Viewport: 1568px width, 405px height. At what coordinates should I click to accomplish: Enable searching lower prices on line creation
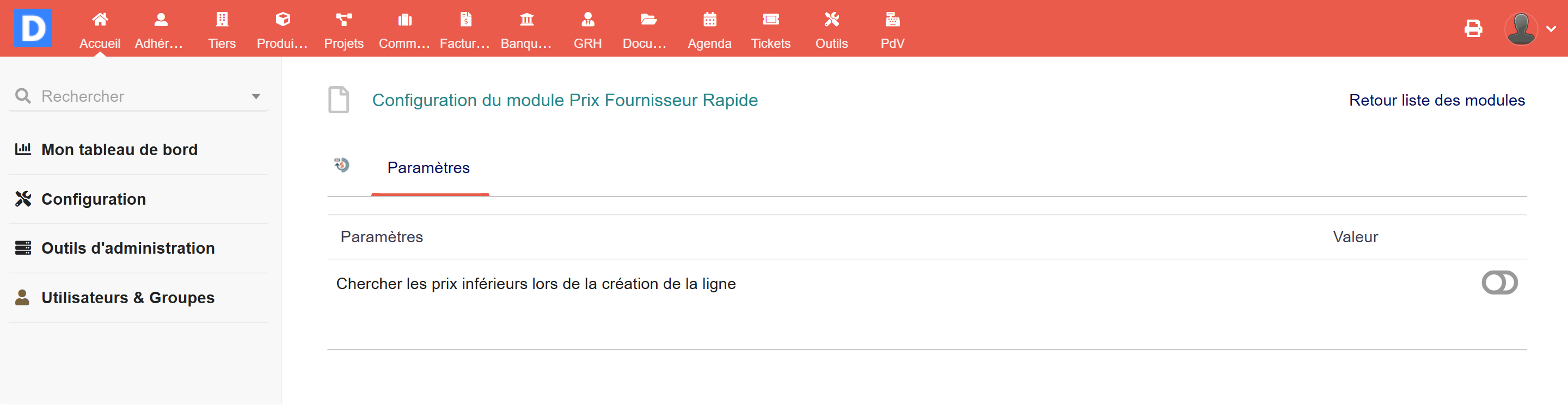point(1499,283)
